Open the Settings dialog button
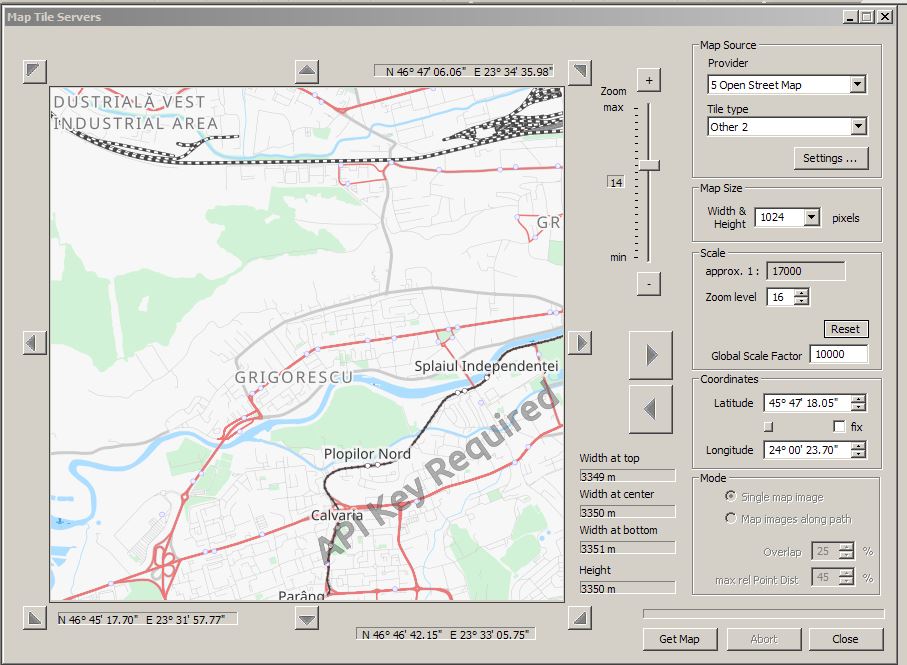 click(x=831, y=158)
